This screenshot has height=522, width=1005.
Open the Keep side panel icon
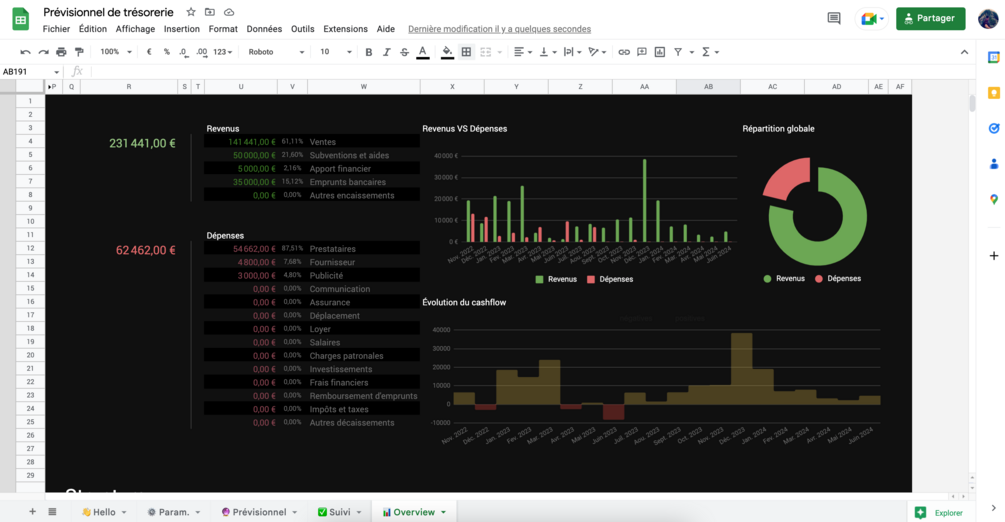pyautogui.click(x=993, y=93)
